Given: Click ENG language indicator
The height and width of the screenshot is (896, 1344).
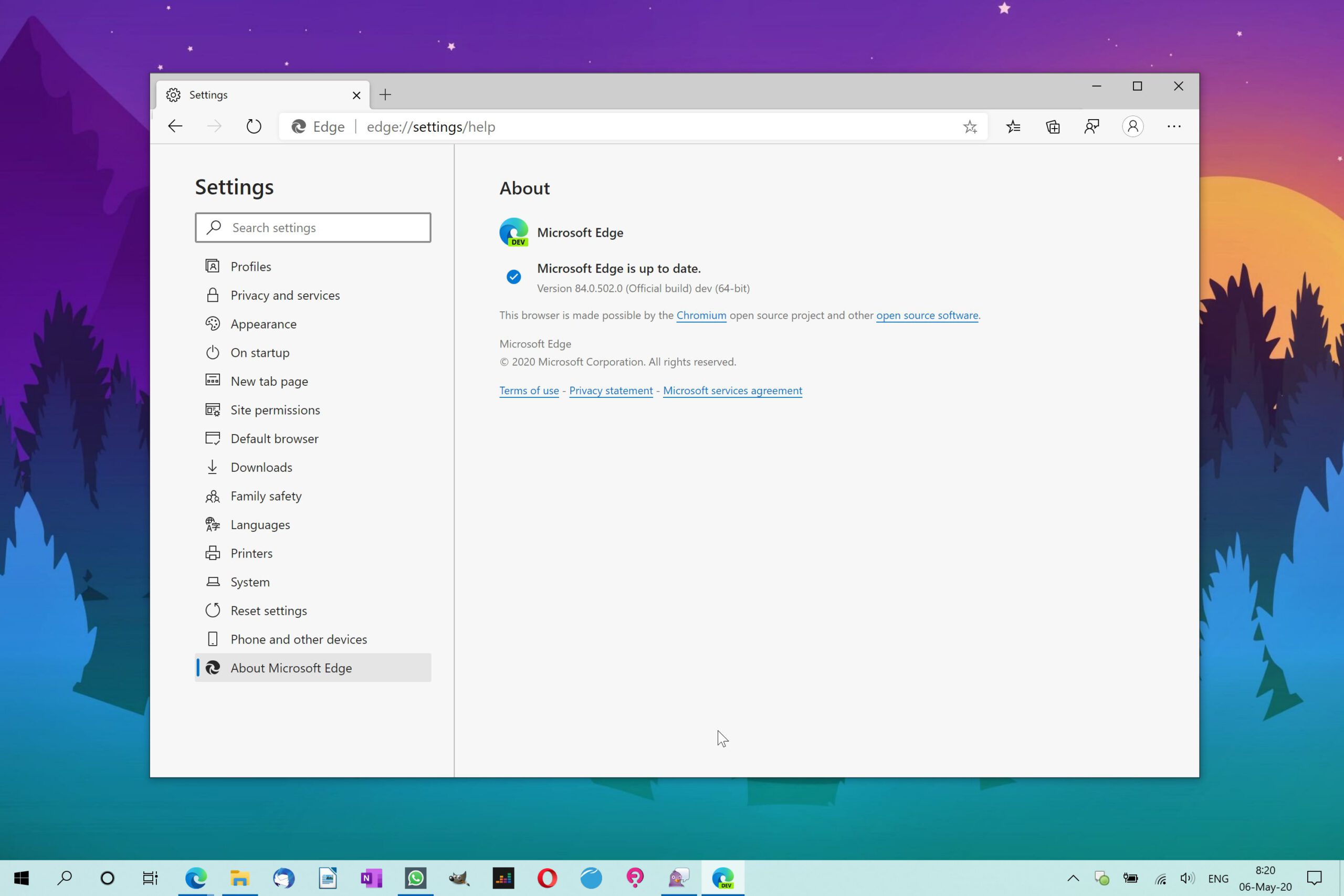Looking at the screenshot, I should [1217, 878].
